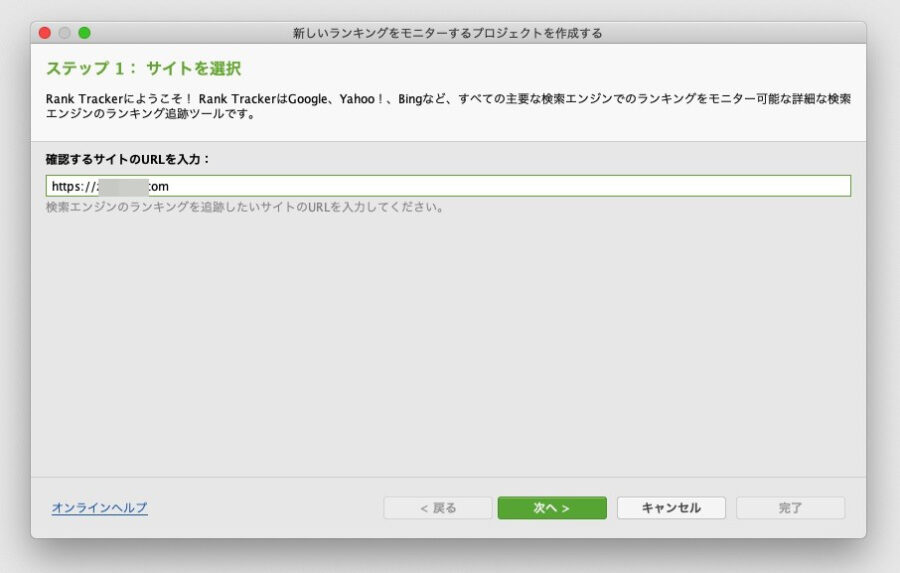Click the site URL input field
The height and width of the screenshot is (573, 900).
point(448,186)
